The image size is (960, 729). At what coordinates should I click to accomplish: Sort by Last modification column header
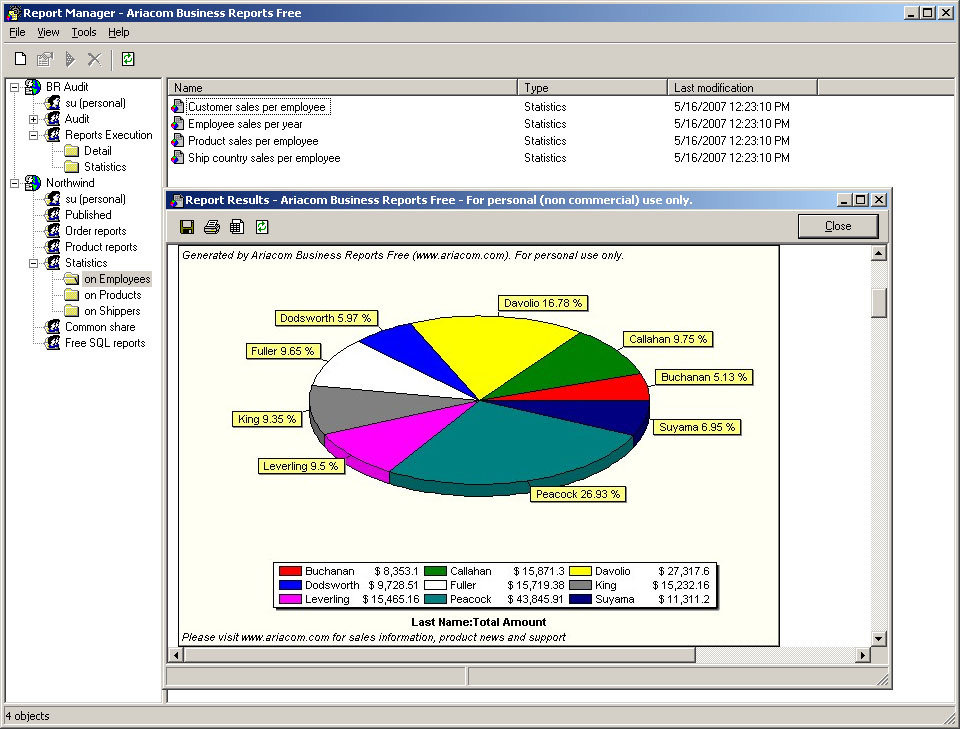(x=743, y=88)
